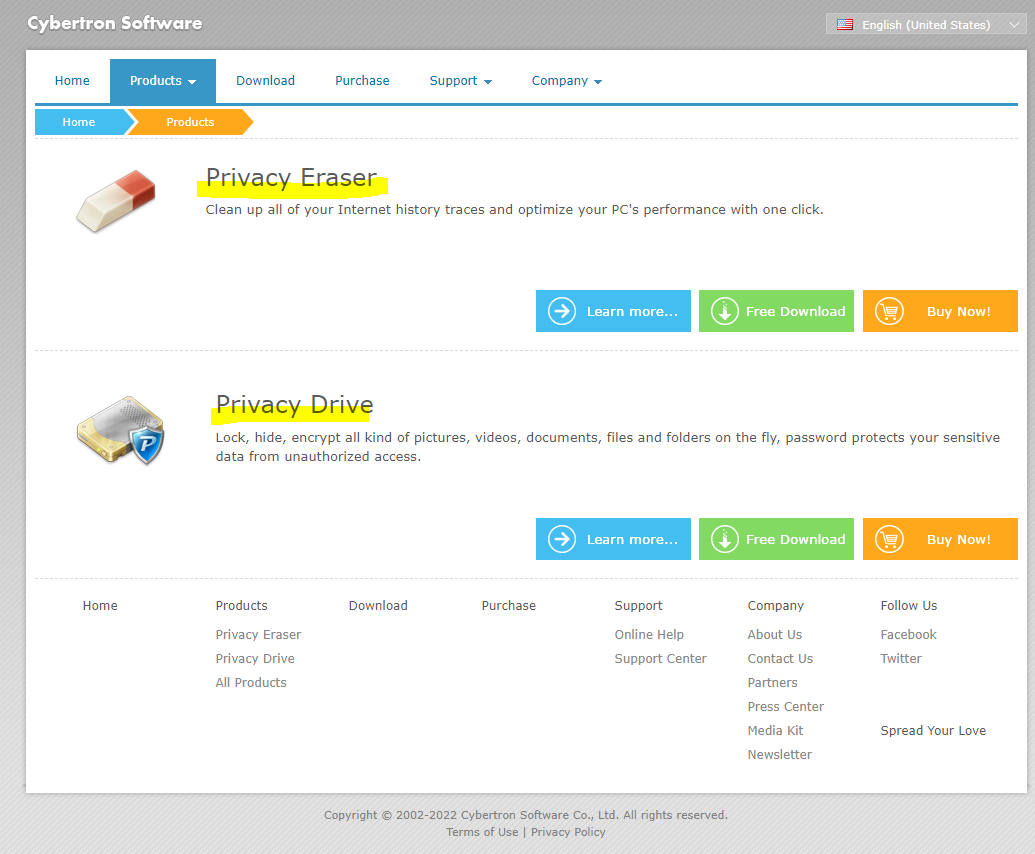Click footer Home link
This screenshot has width=1035, height=854.
coord(100,605)
